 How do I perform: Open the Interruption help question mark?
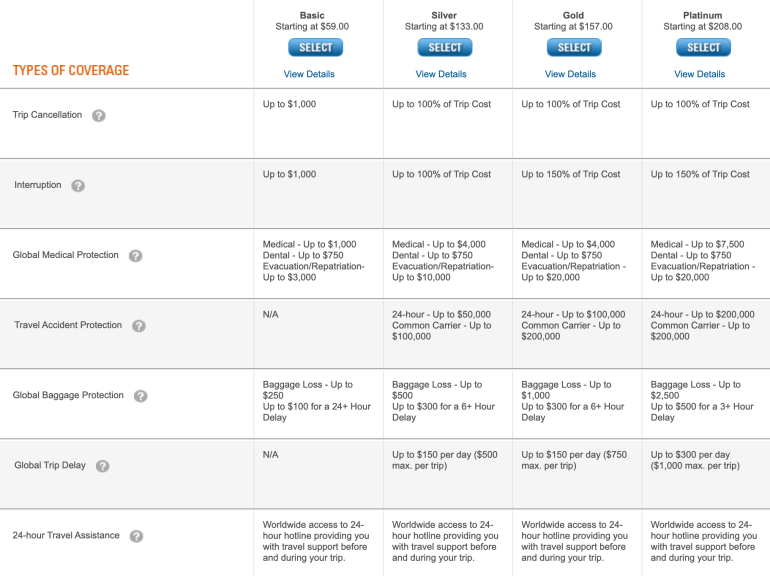(78, 185)
